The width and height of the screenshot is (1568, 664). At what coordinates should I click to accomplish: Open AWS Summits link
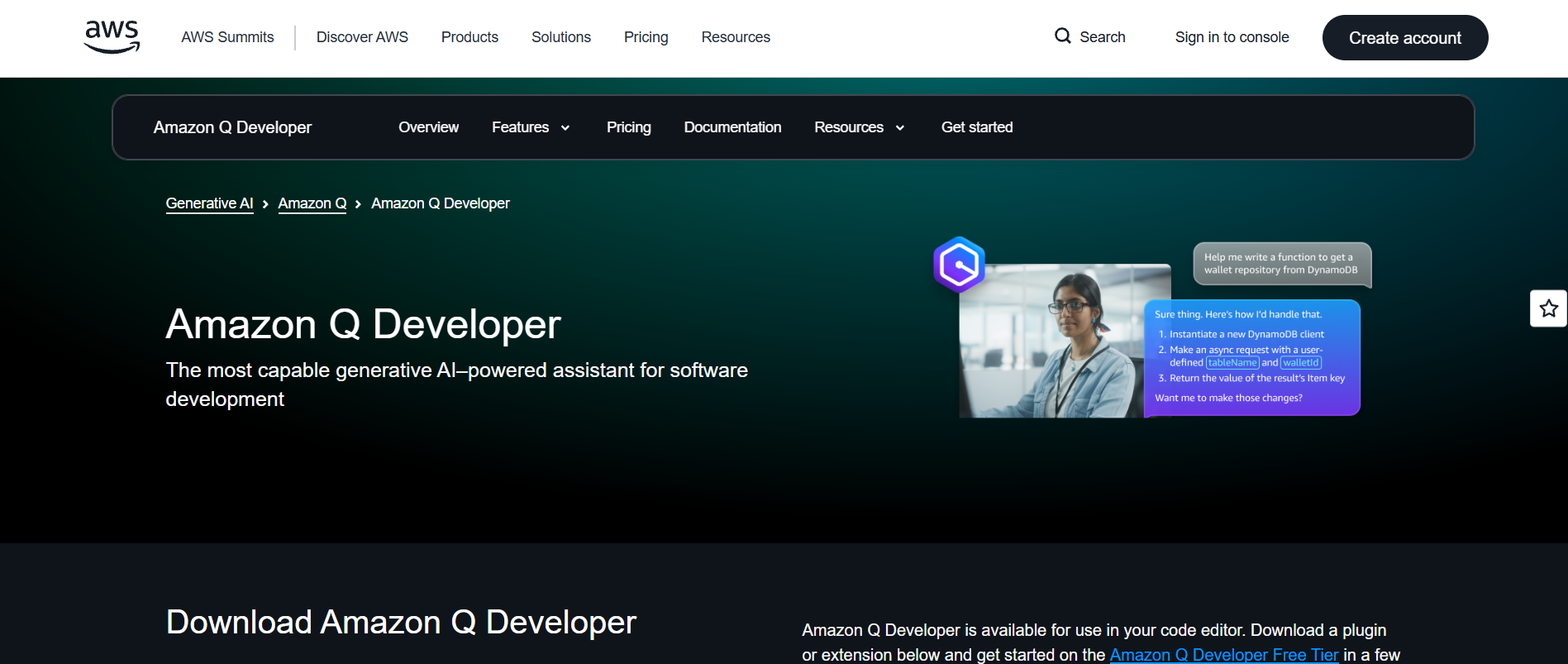[x=227, y=37]
